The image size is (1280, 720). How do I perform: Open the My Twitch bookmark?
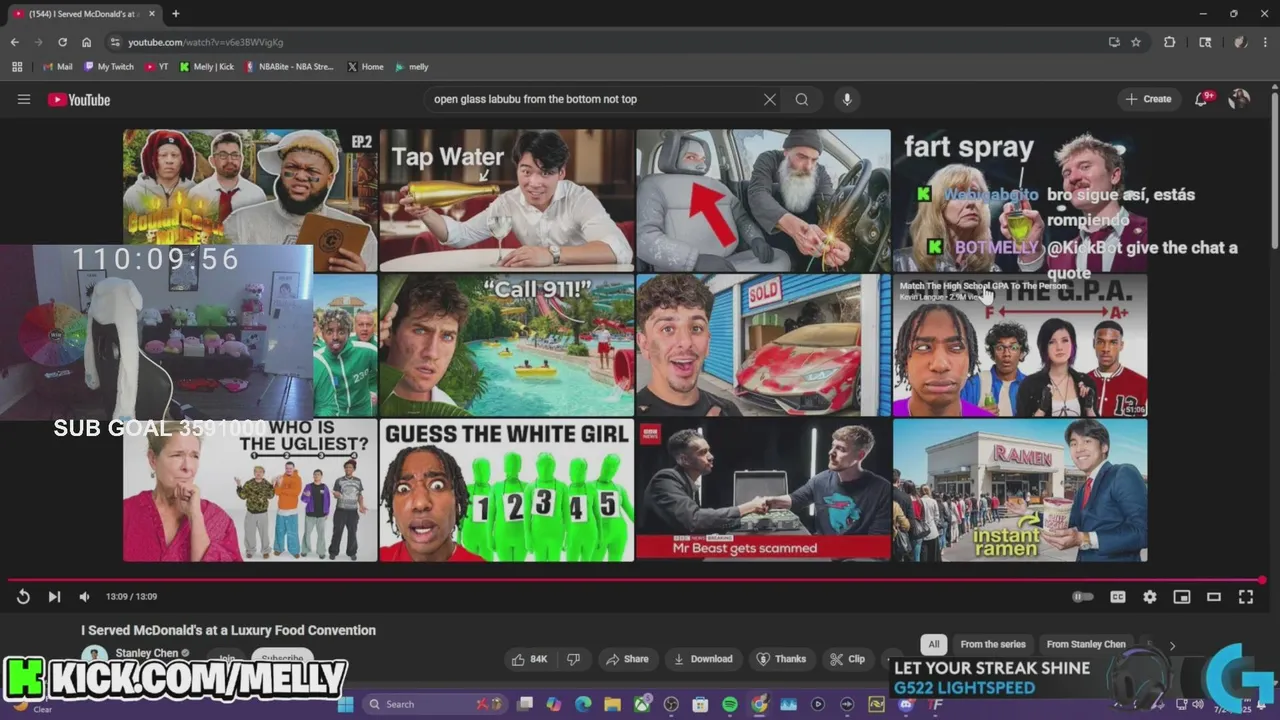[x=109, y=67]
